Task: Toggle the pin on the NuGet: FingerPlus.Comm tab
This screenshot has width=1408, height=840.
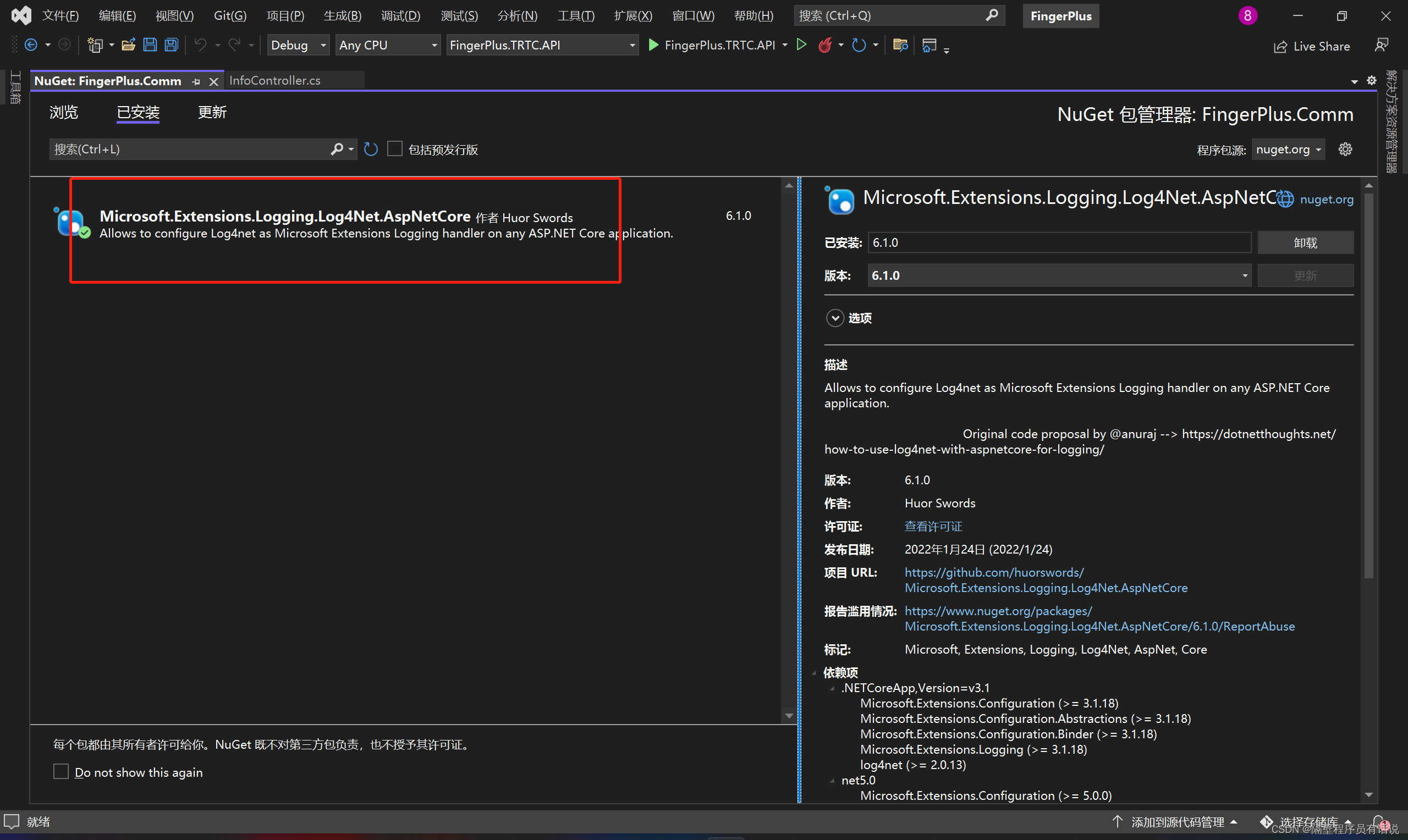Action: click(196, 81)
